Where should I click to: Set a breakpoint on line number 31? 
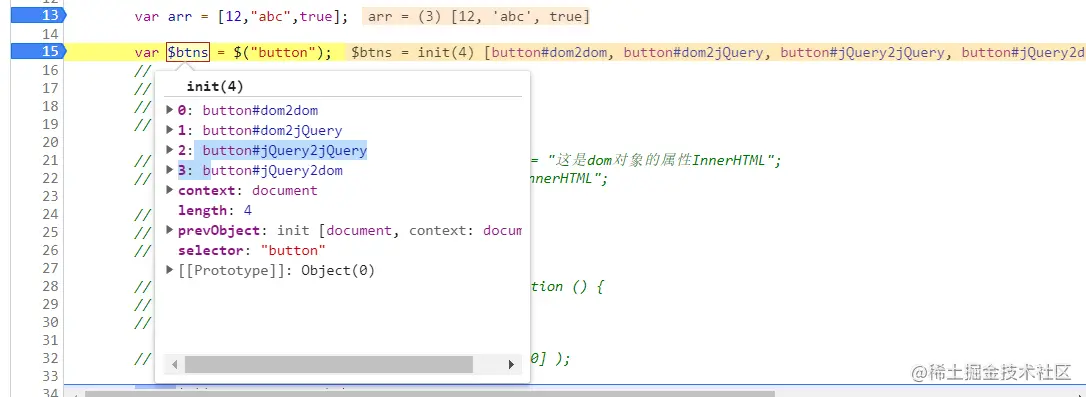[x=50, y=340]
